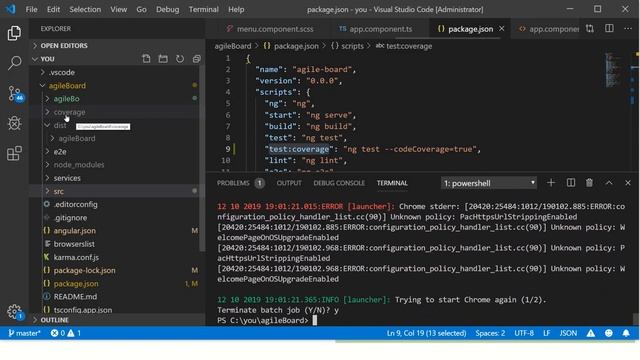Switch to the OUTPUT panel tab
The width and height of the screenshot is (640, 360).
tap(289, 183)
